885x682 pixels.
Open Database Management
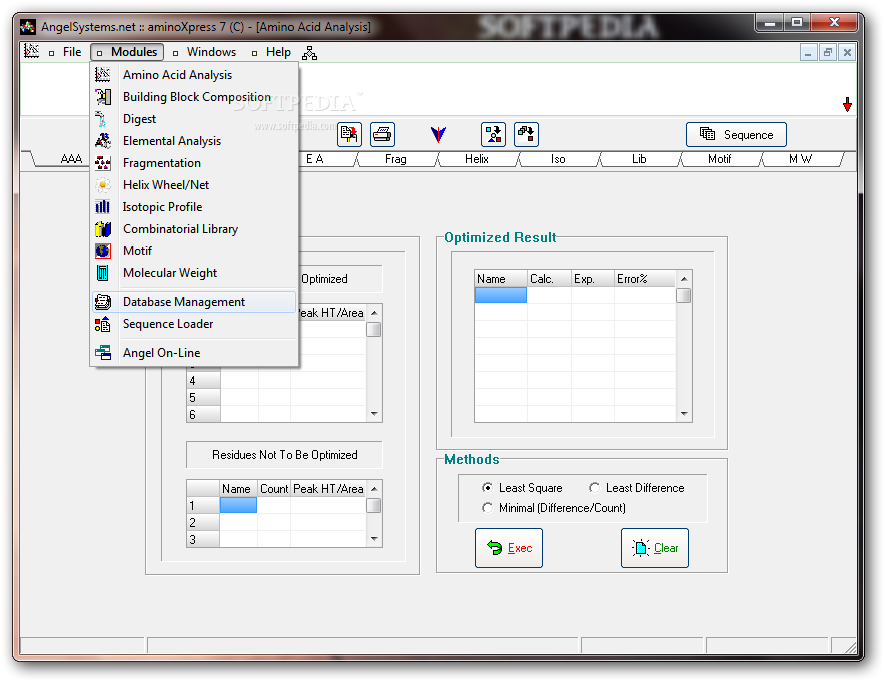194,302
